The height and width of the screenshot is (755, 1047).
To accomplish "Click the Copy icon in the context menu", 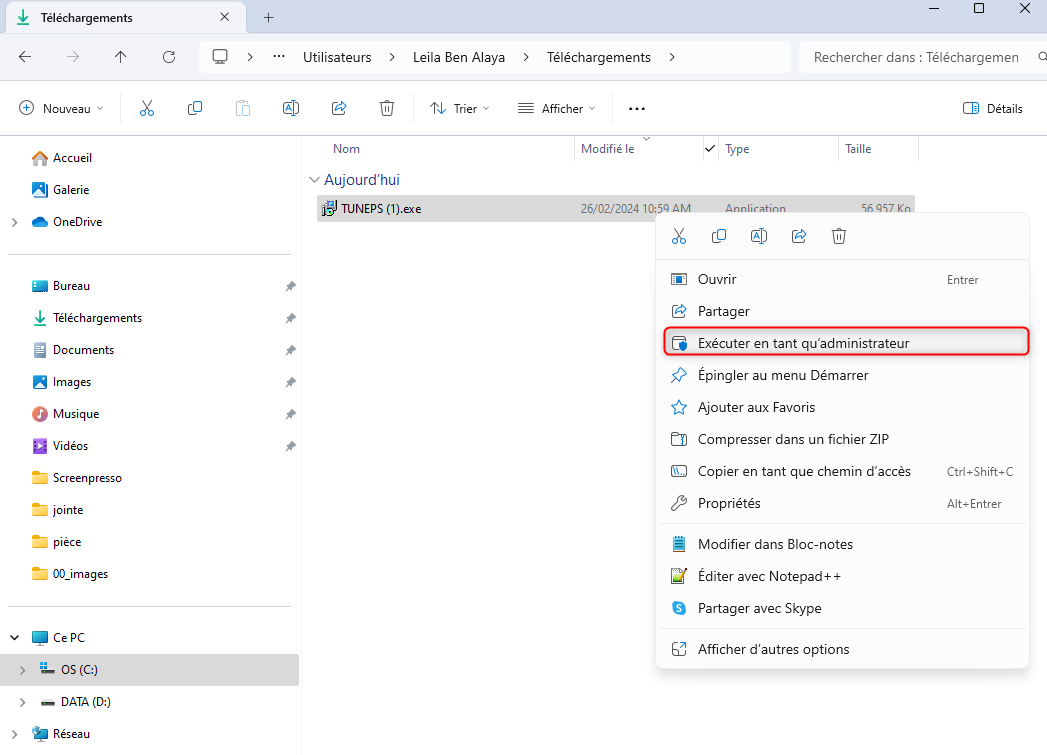I will tap(719, 236).
